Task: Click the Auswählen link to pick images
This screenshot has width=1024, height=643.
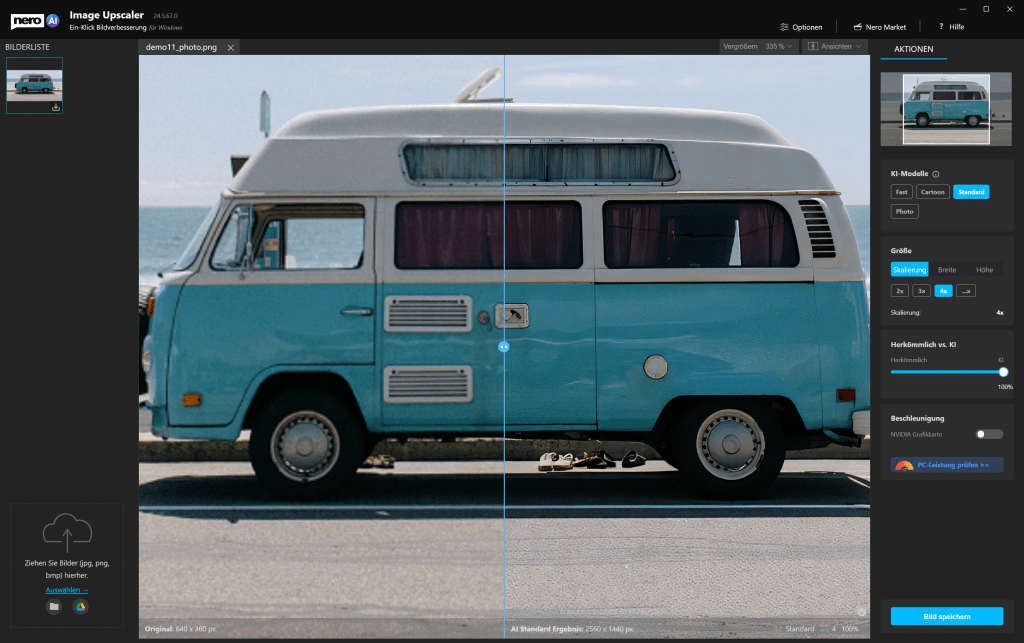Action: click(67, 590)
